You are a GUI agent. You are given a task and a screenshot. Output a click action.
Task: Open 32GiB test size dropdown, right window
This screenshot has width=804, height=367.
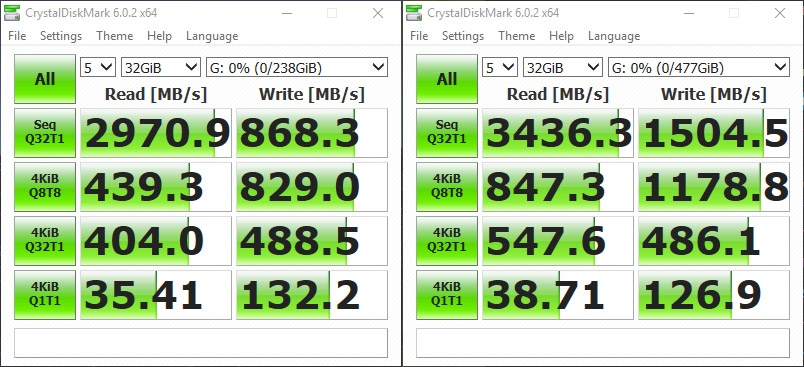click(x=562, y=67)
